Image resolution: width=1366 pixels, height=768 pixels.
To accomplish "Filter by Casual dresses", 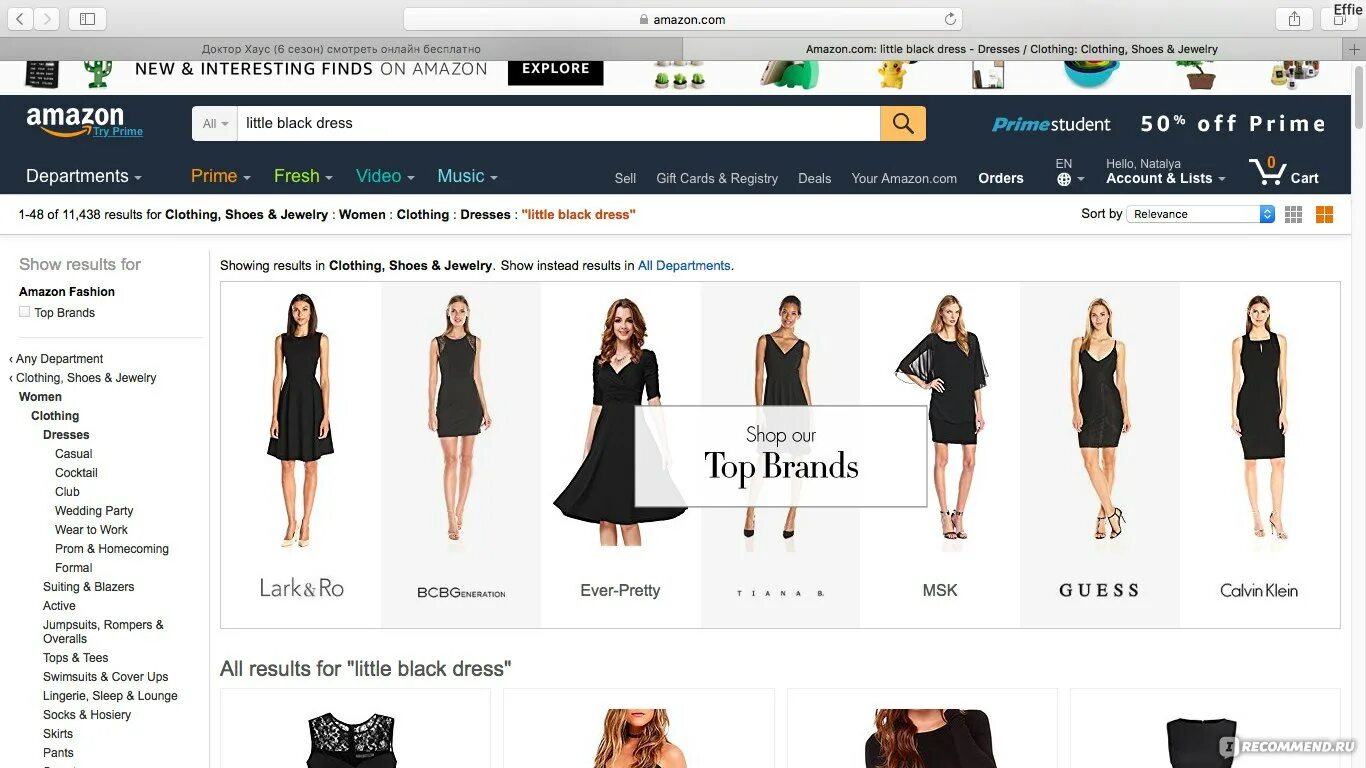I will tap(74, 454).
